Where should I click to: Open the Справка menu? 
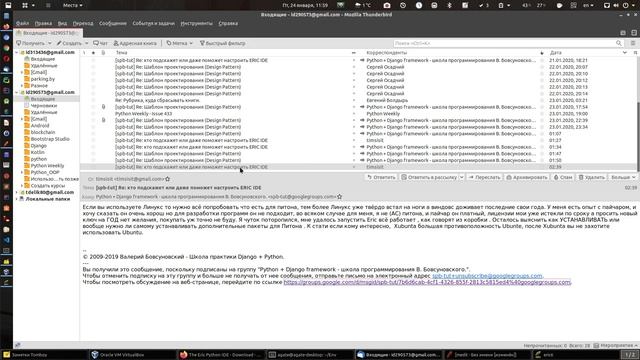tap(228, 23)
